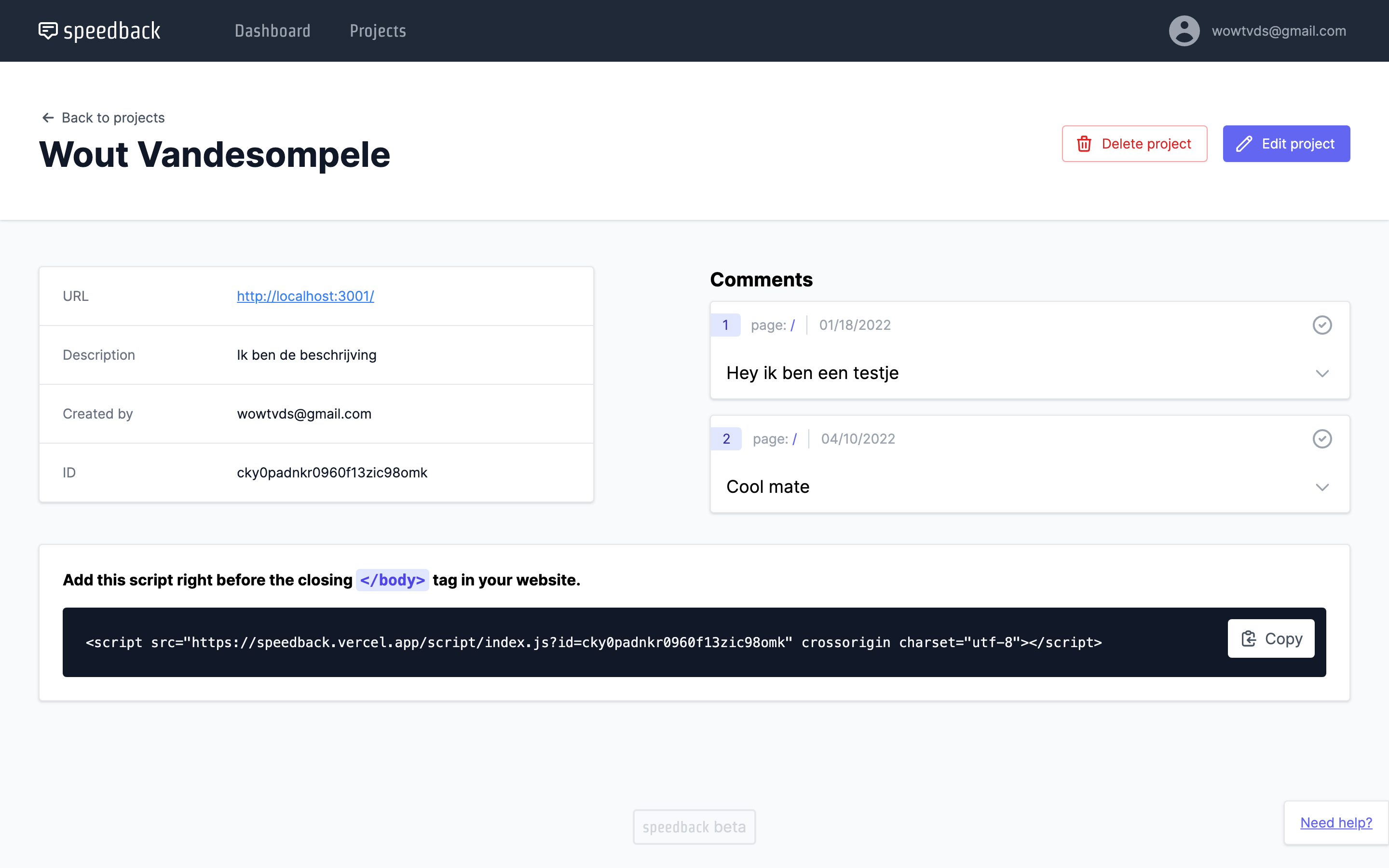Click the Edit project button
This screenshot has height=868, width=1389.
point(1286,144)
